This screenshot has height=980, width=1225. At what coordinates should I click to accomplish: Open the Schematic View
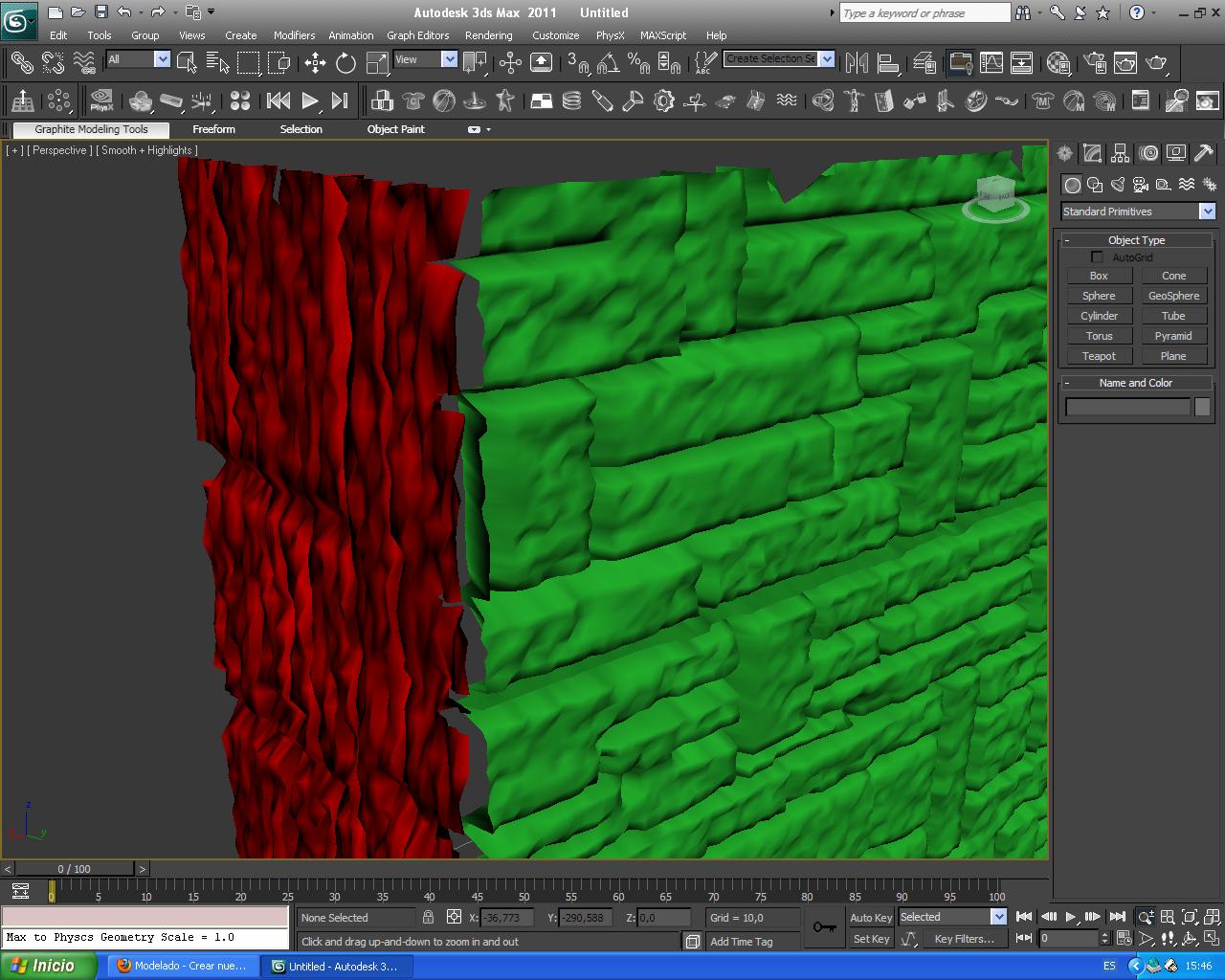tap(1022, 63)
